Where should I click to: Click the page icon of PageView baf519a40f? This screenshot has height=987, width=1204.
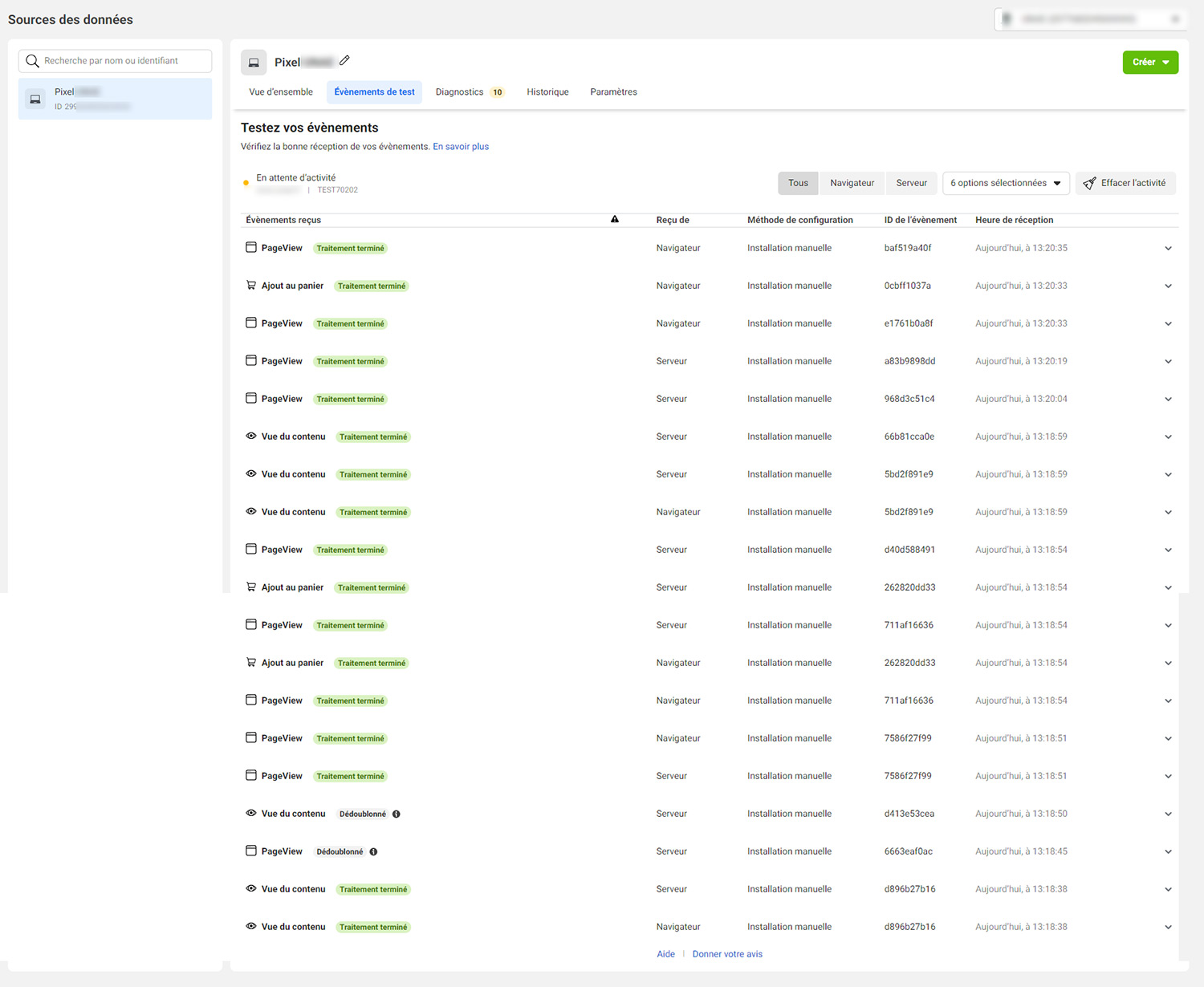(x=251, y=247)
